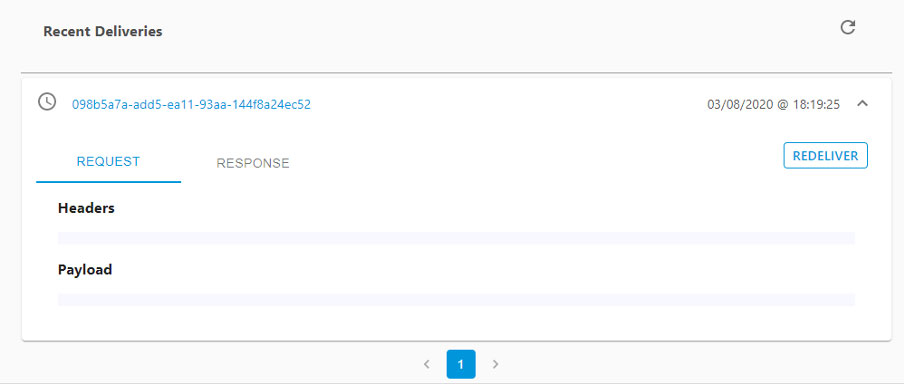Select page 1 in pagination
This screenshot has width=904, height=384.
461,364
